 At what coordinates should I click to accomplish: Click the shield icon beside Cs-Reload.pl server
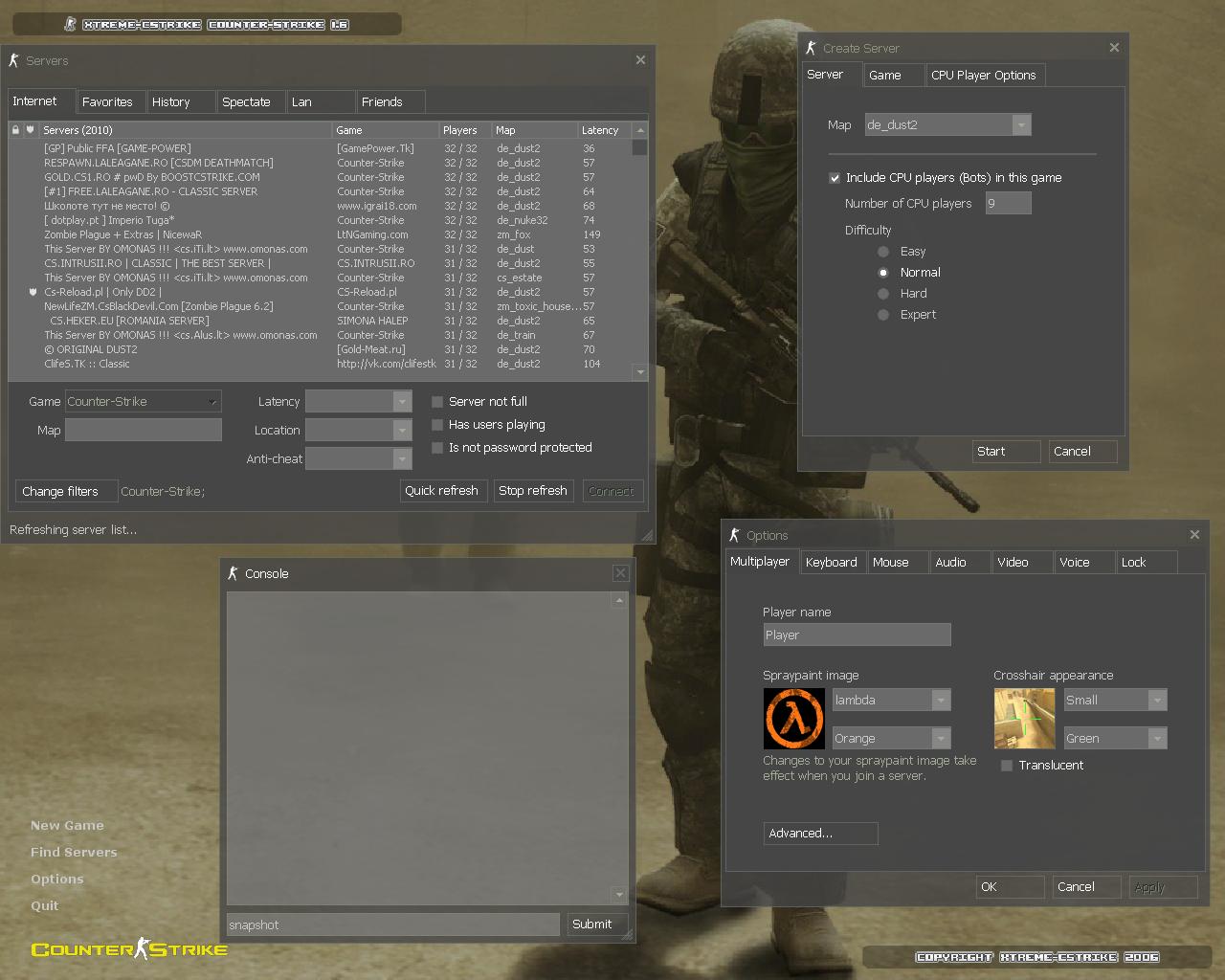click(33, 292)
